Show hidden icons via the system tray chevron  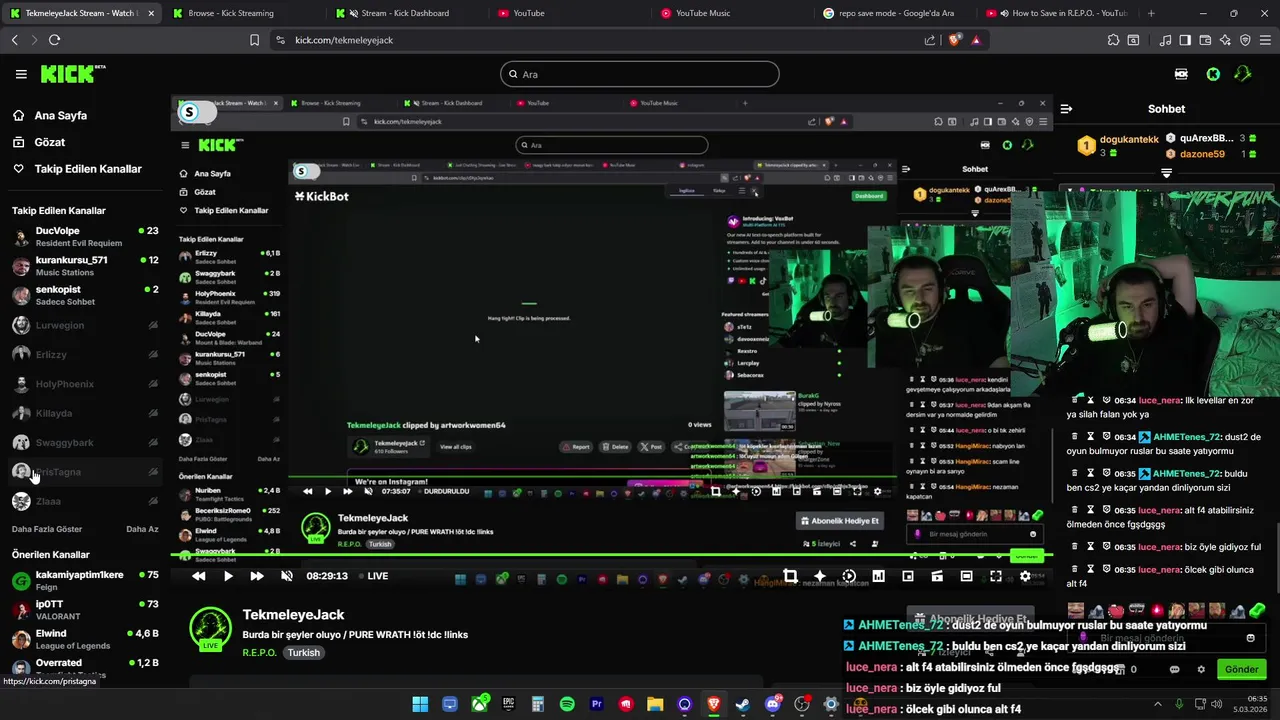[x=1158, y=704]
